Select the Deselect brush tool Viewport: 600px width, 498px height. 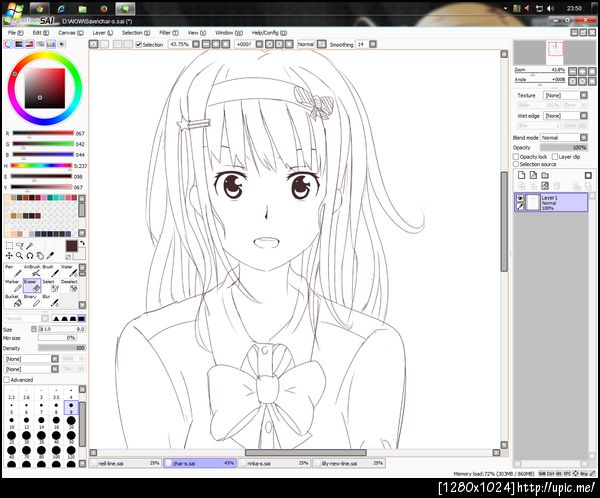tap(70, 286)
